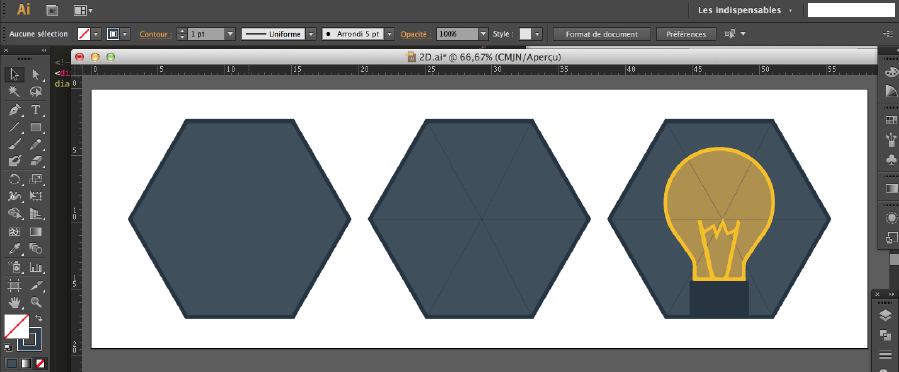Select the Shape Builder tool

15,214
